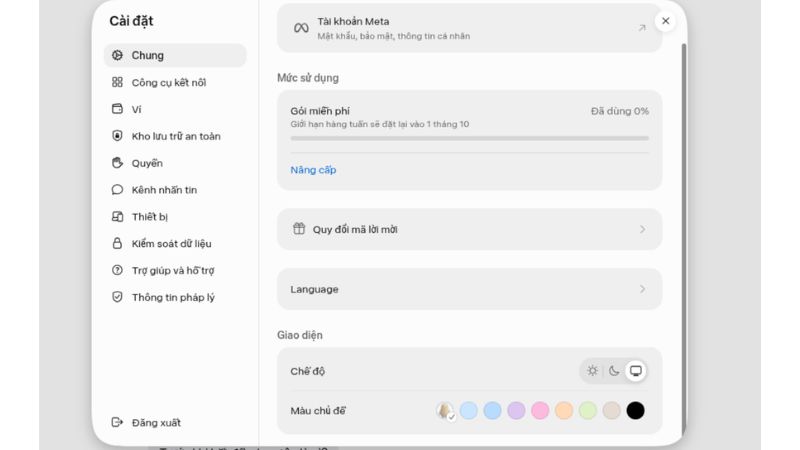
Task: Open the Chung settings section
Action: (x=175, y=55)
